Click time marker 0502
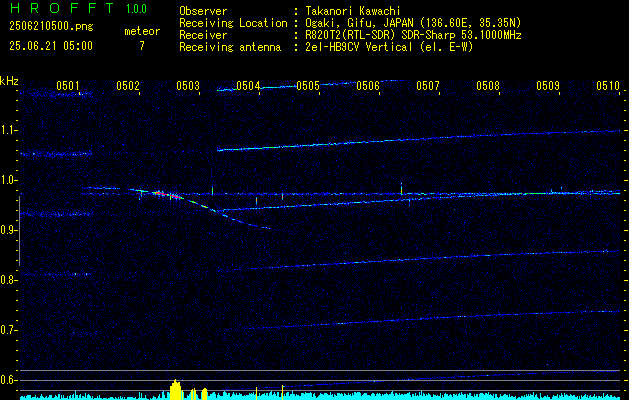This screenshot has height=400, width=629. coord(128,85)
